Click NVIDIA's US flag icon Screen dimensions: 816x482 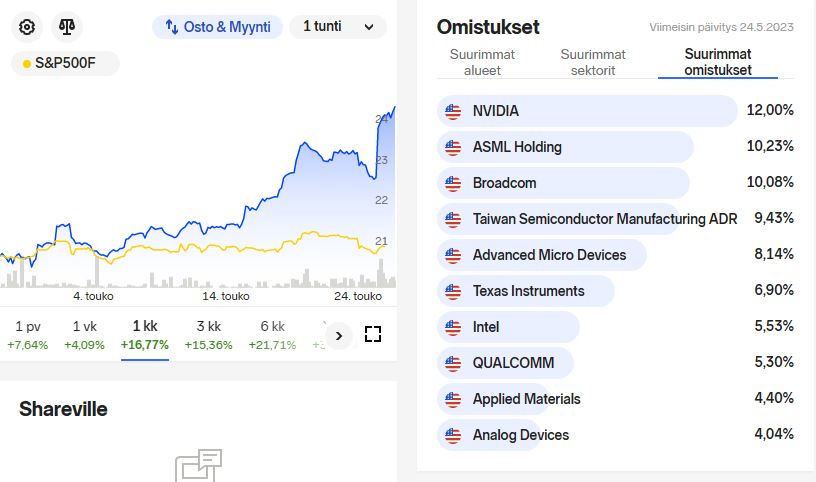tap(453, 111)
